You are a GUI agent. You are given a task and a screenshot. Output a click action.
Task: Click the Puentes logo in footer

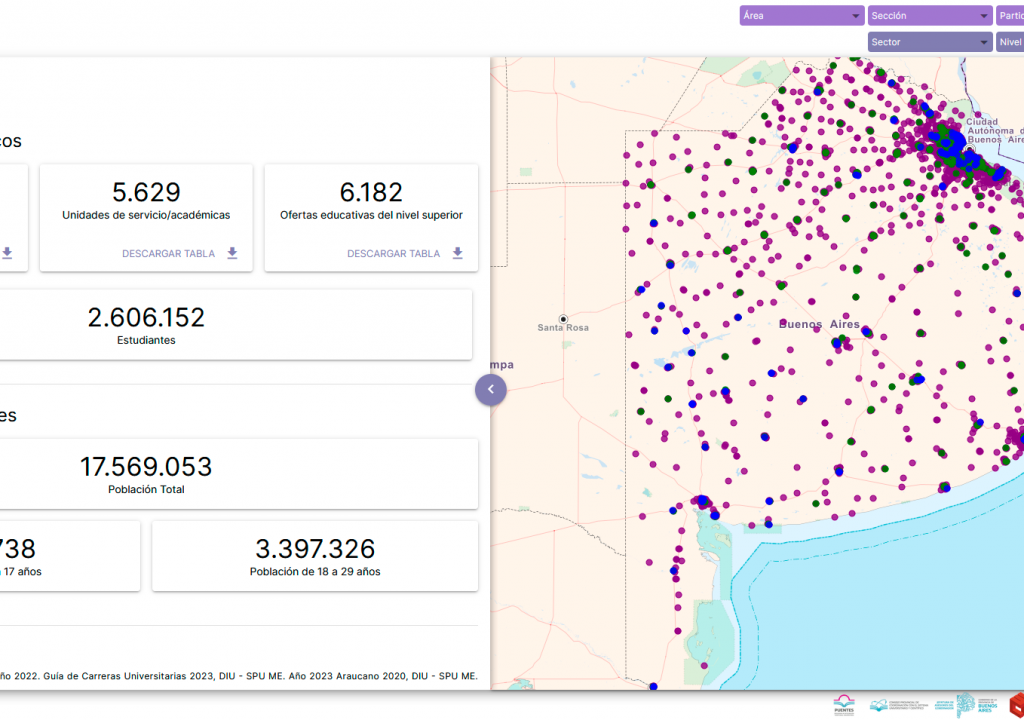844,705
